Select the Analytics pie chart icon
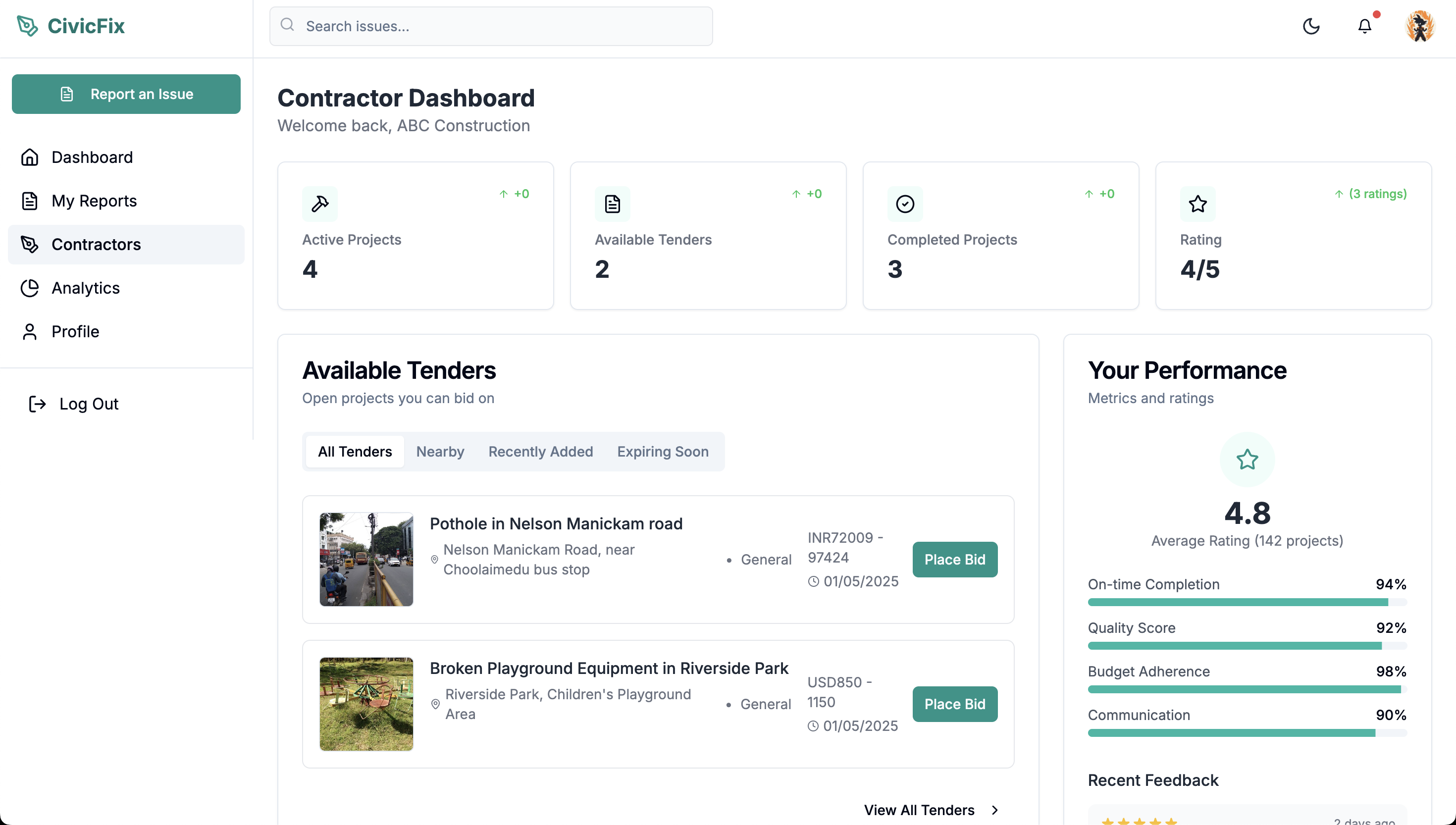1456x825 pixels. 29,288
